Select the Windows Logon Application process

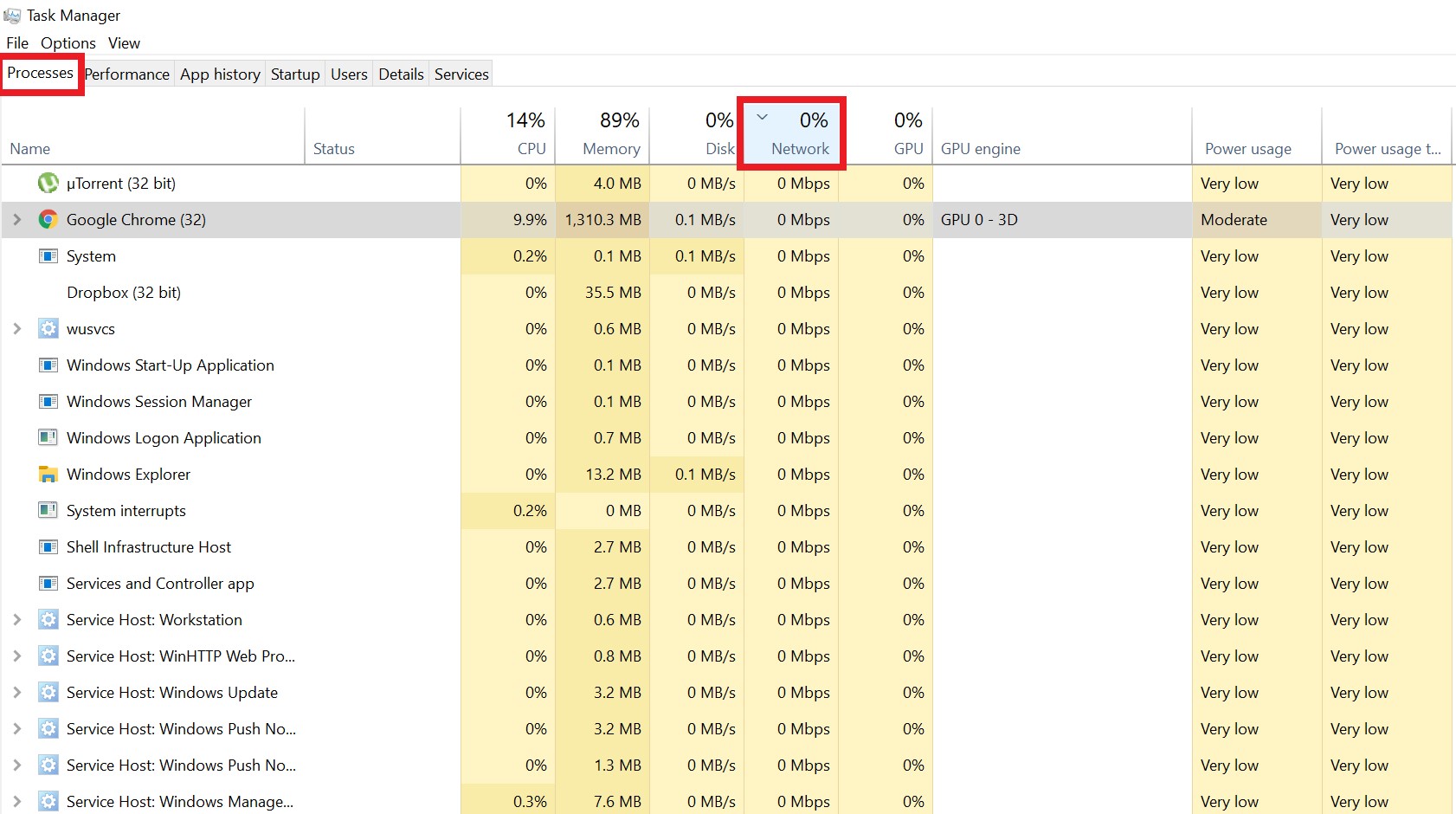pos(163,437)
